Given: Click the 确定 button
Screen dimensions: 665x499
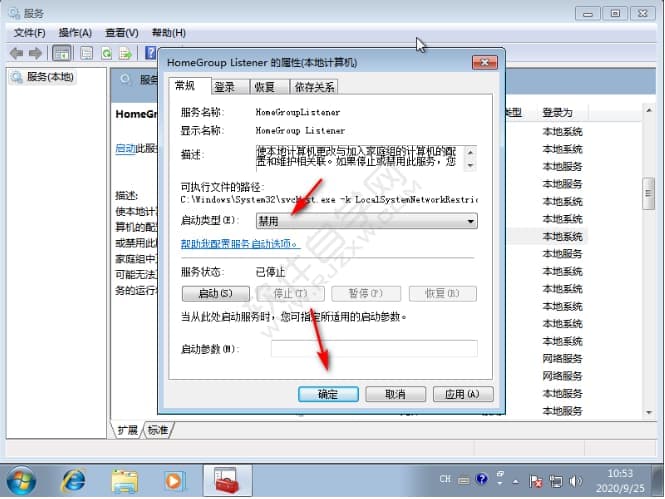Looking at the screenshot, I should point(328,394).
